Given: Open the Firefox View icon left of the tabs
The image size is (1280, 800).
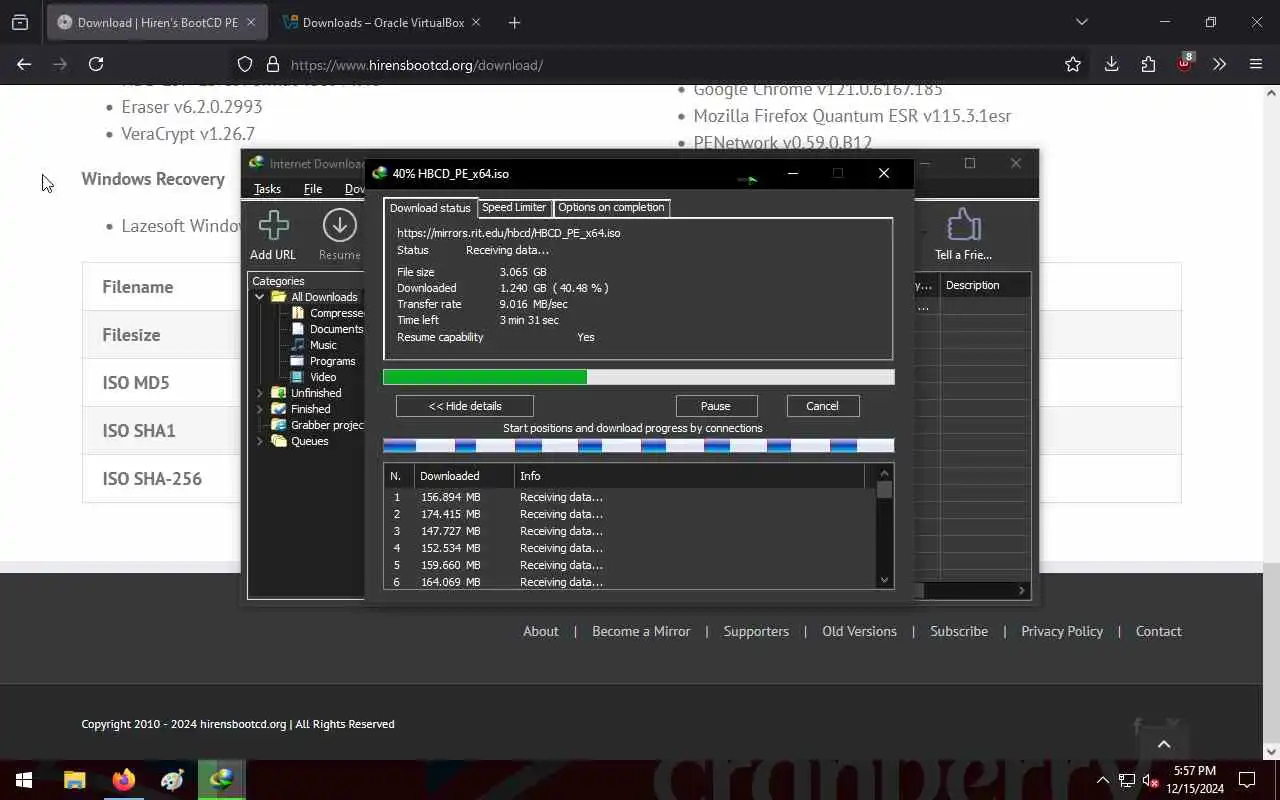Looking at the screenshot, I should (x=20, y=22).
